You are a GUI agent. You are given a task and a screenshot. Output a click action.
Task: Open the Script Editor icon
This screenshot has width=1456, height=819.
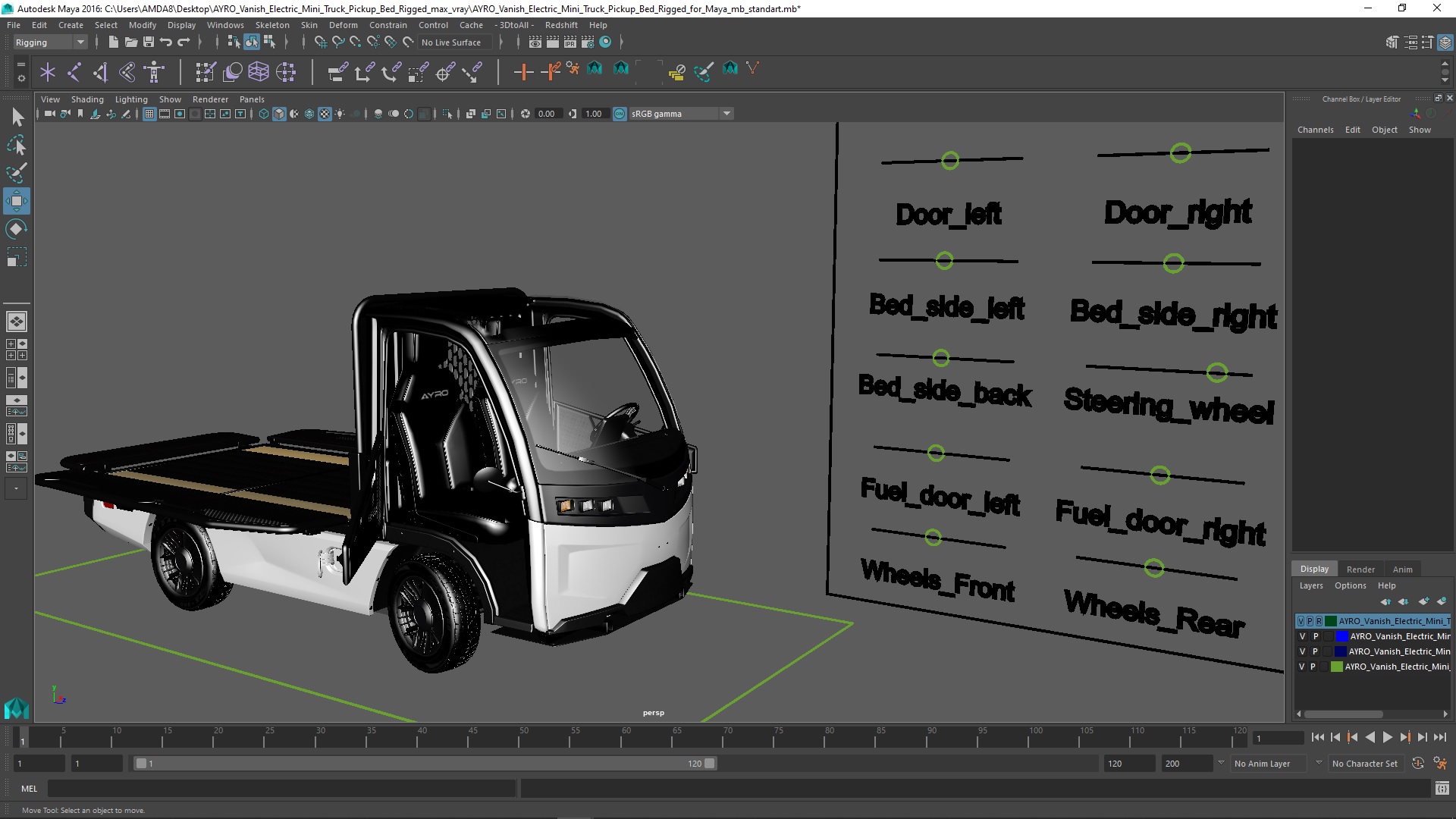[x=1442, y=789]
